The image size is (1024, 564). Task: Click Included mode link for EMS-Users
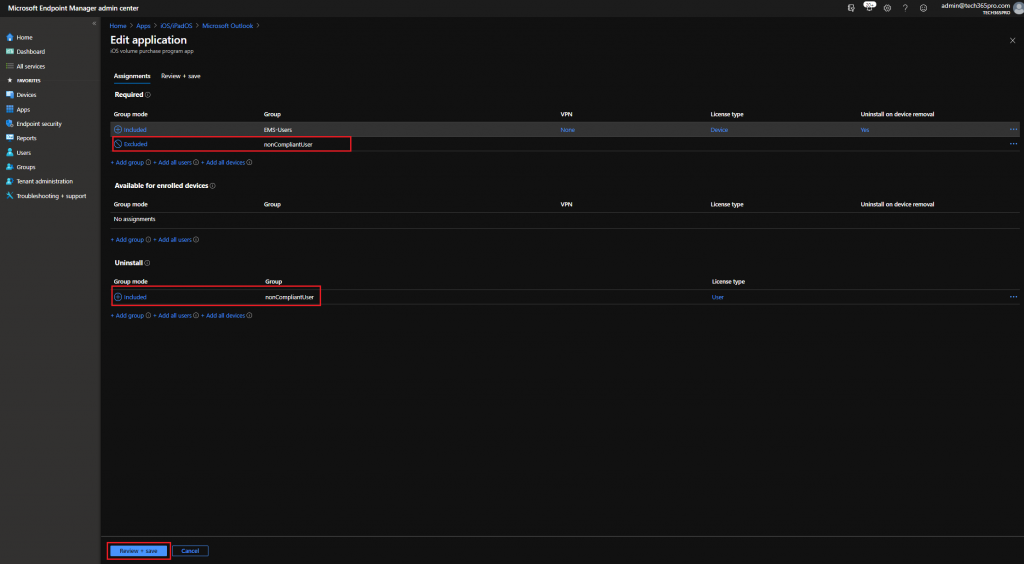click(134, 130)
